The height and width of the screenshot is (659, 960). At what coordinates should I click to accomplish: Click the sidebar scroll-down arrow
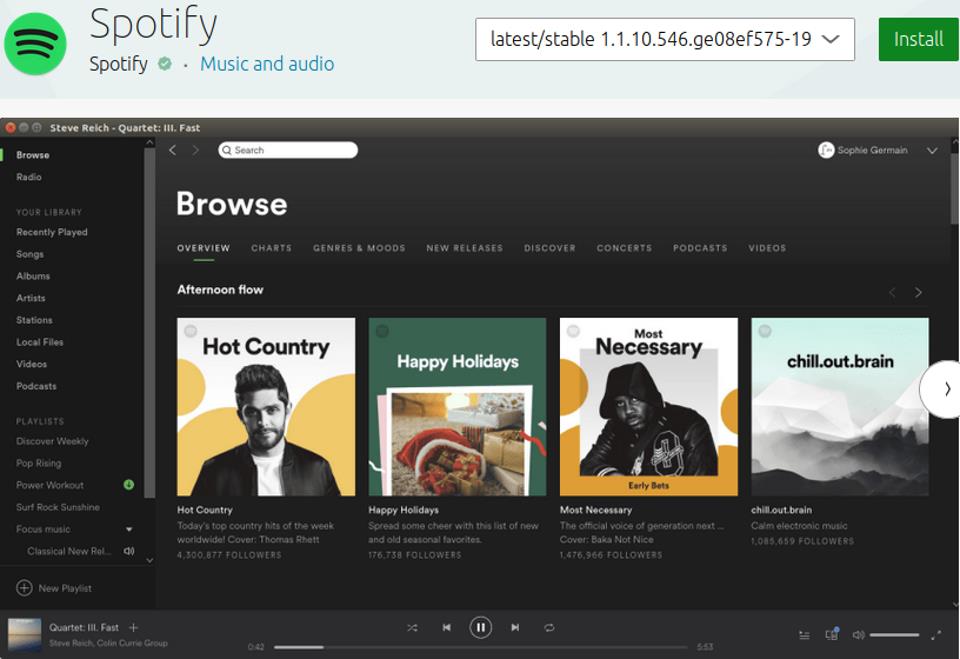pyautogui.click(x=149, y=560)
